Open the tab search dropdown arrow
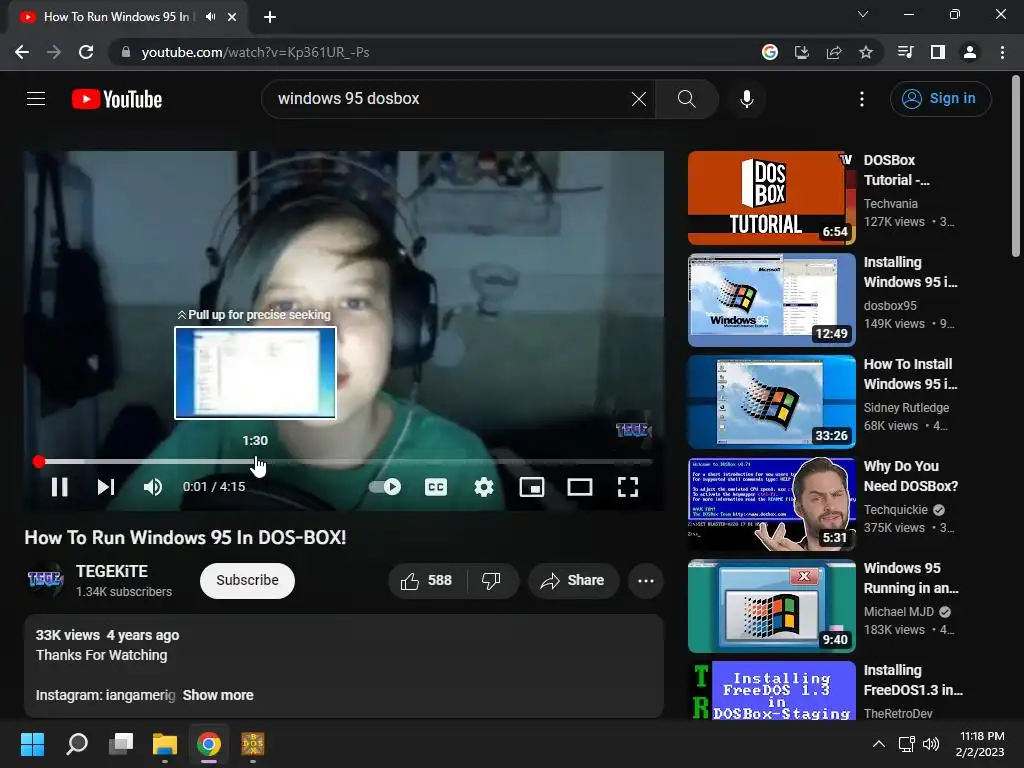The height and width of the screenshot is (768, 1024). (x=863, y=14)
